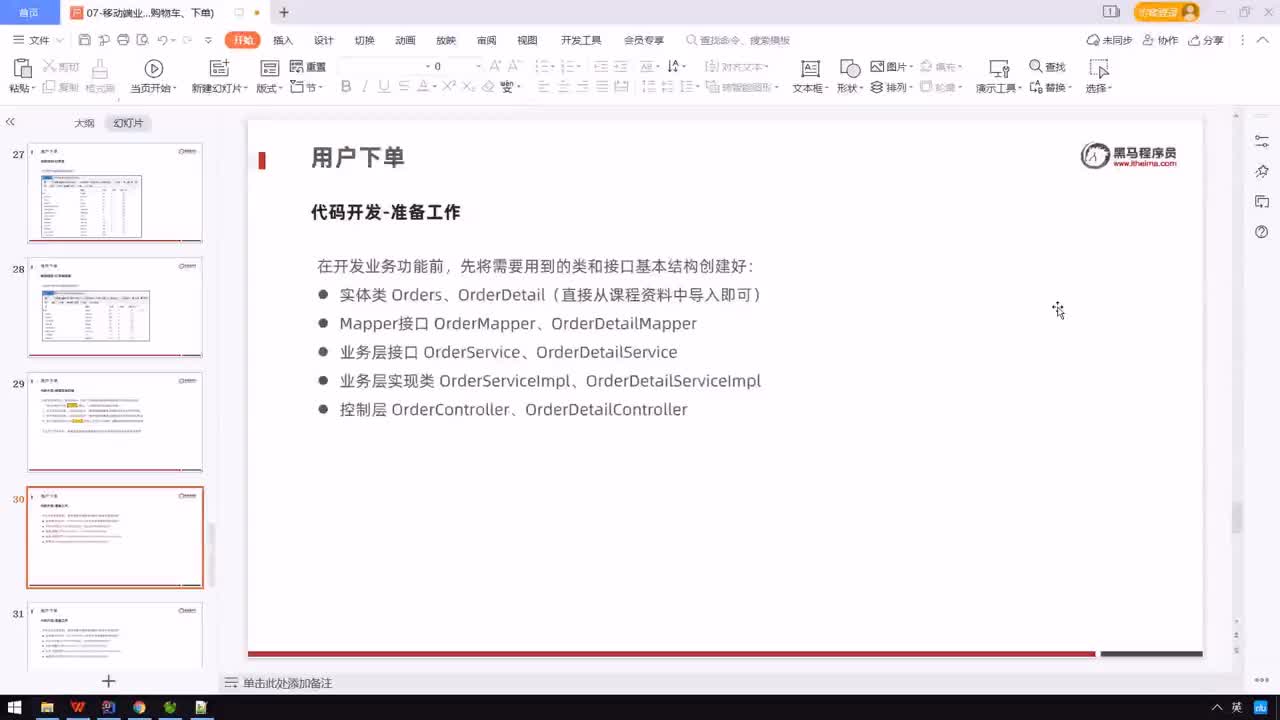
Task: Switch to the Insert (插入) ribbon tab
Action: click(283, 40)
